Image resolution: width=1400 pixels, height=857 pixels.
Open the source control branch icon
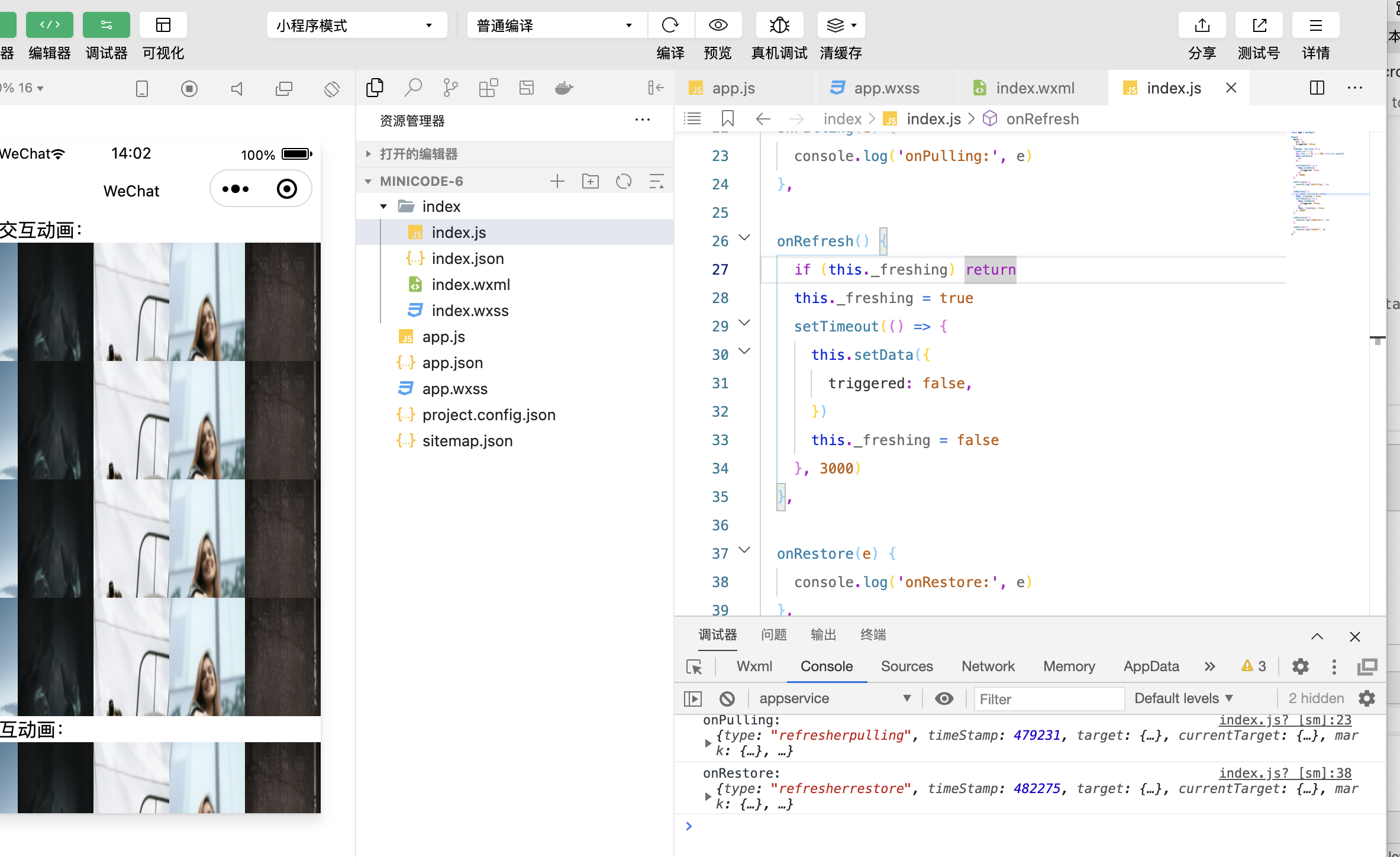point(450,88)
